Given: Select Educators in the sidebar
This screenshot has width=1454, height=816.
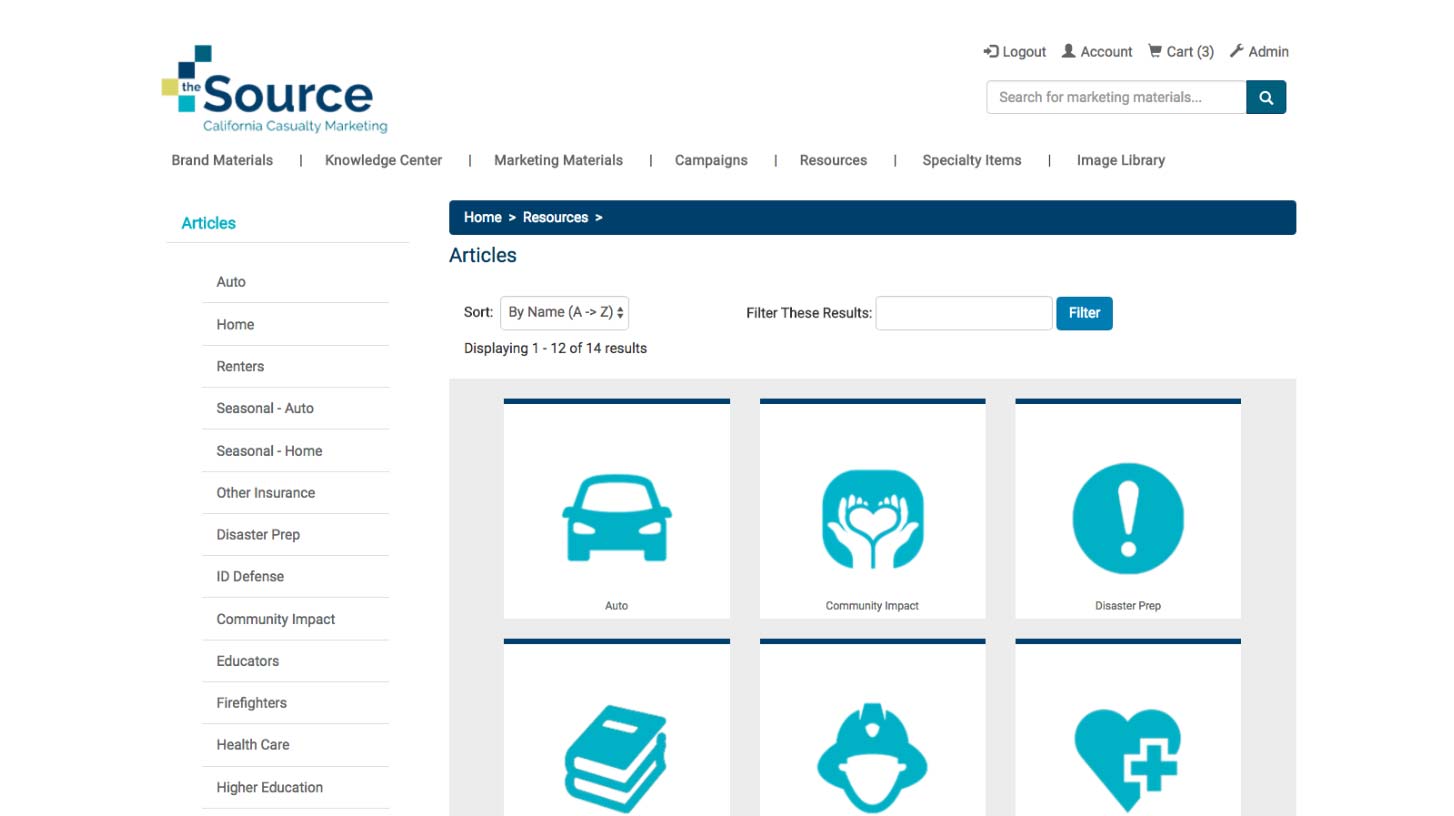Looking at the screenshot, I should click(x=248, y=661).
